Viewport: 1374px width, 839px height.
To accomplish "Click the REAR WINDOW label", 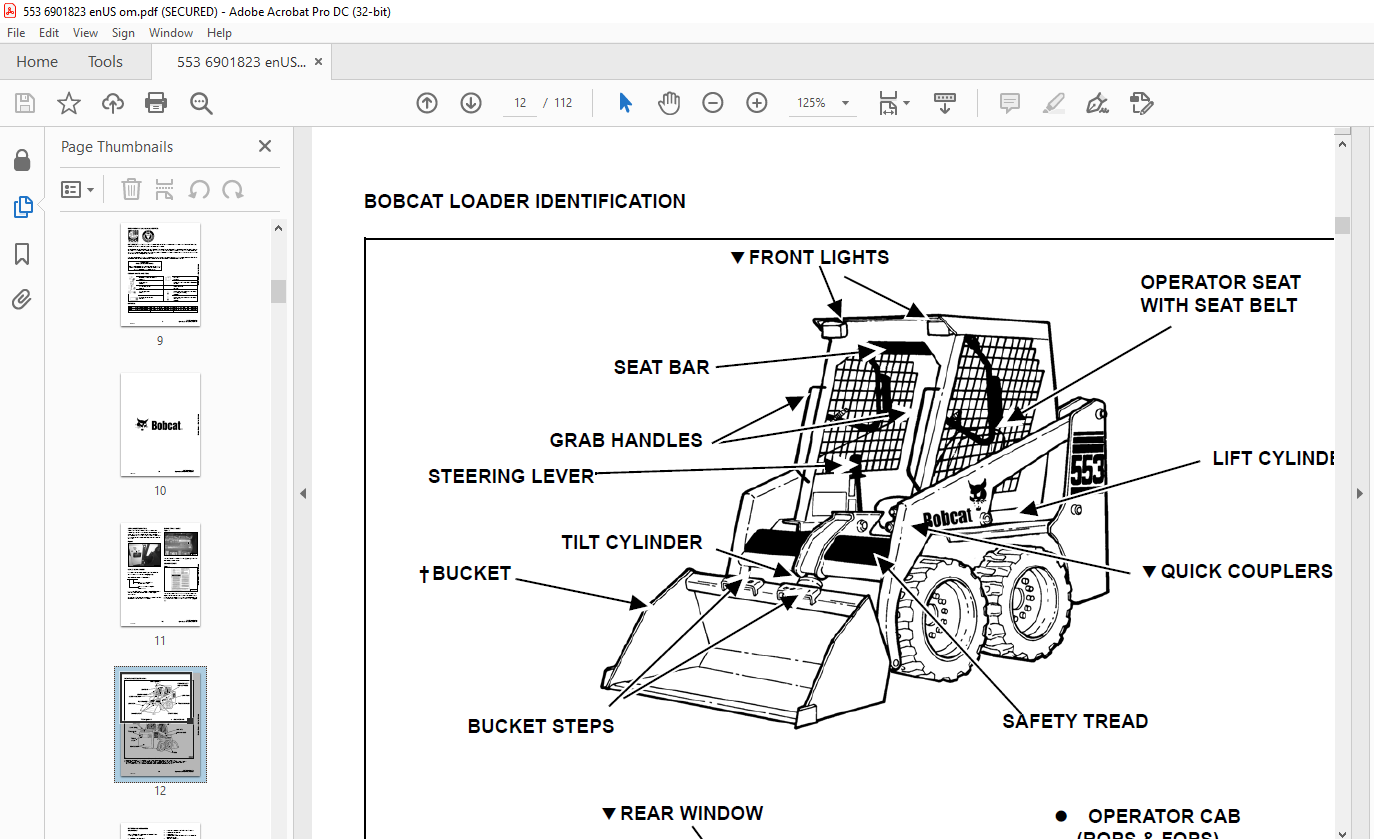I will point(691,813).
